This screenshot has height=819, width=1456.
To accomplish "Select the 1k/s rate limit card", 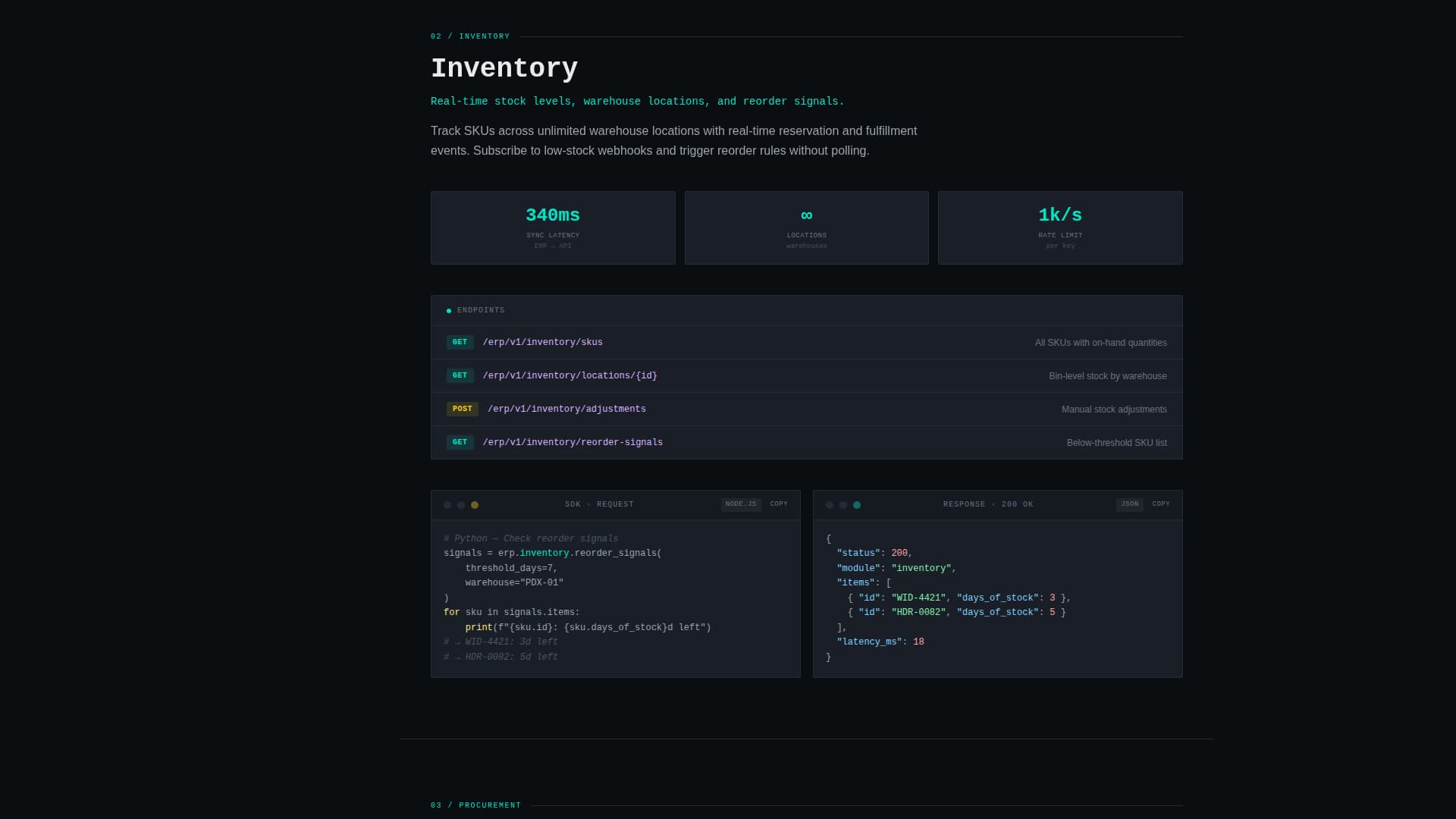I will (1060, 228).
